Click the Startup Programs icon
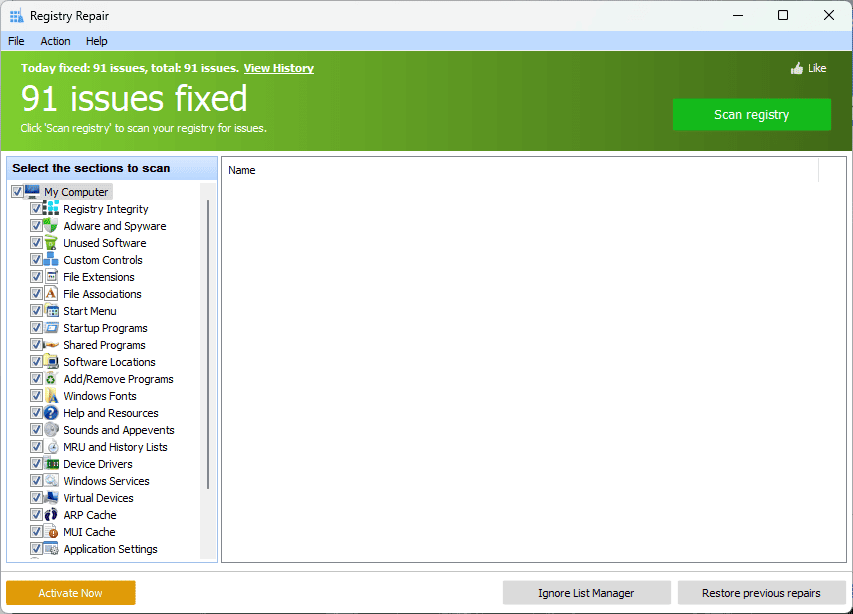 pos(51,327)
